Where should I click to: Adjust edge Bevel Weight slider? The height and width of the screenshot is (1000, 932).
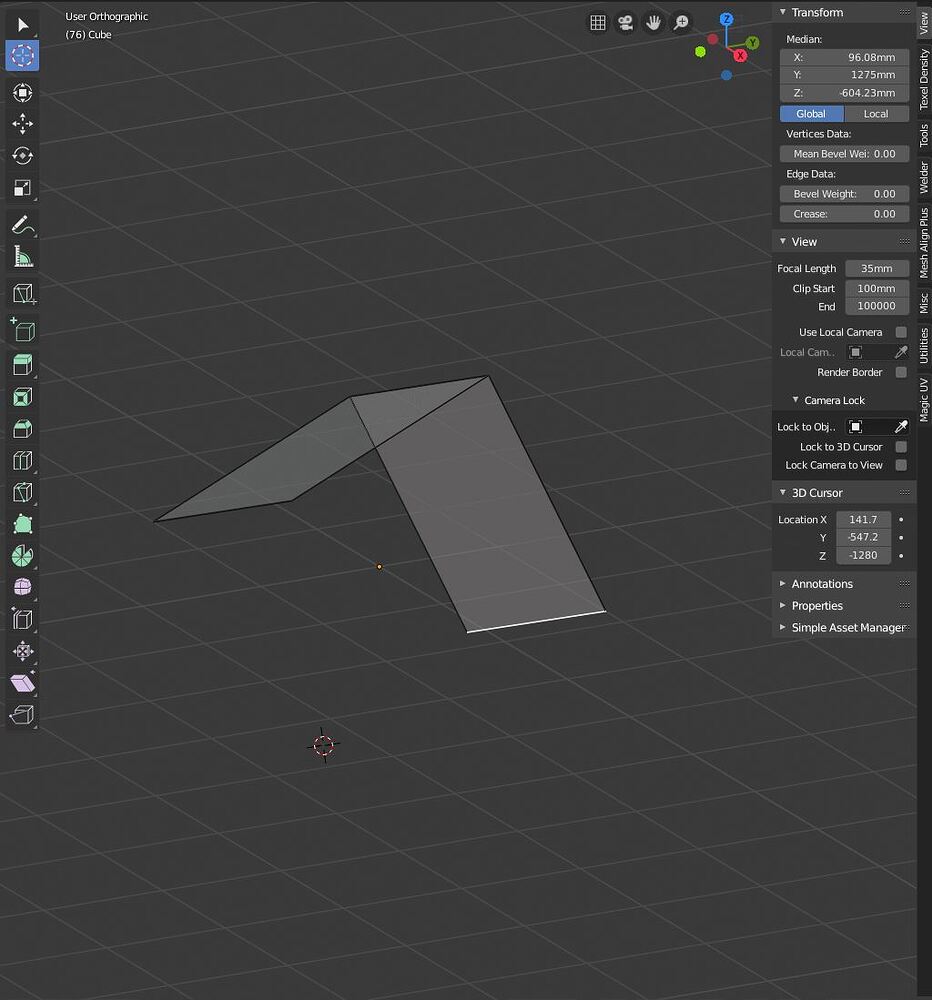(844, 194)
